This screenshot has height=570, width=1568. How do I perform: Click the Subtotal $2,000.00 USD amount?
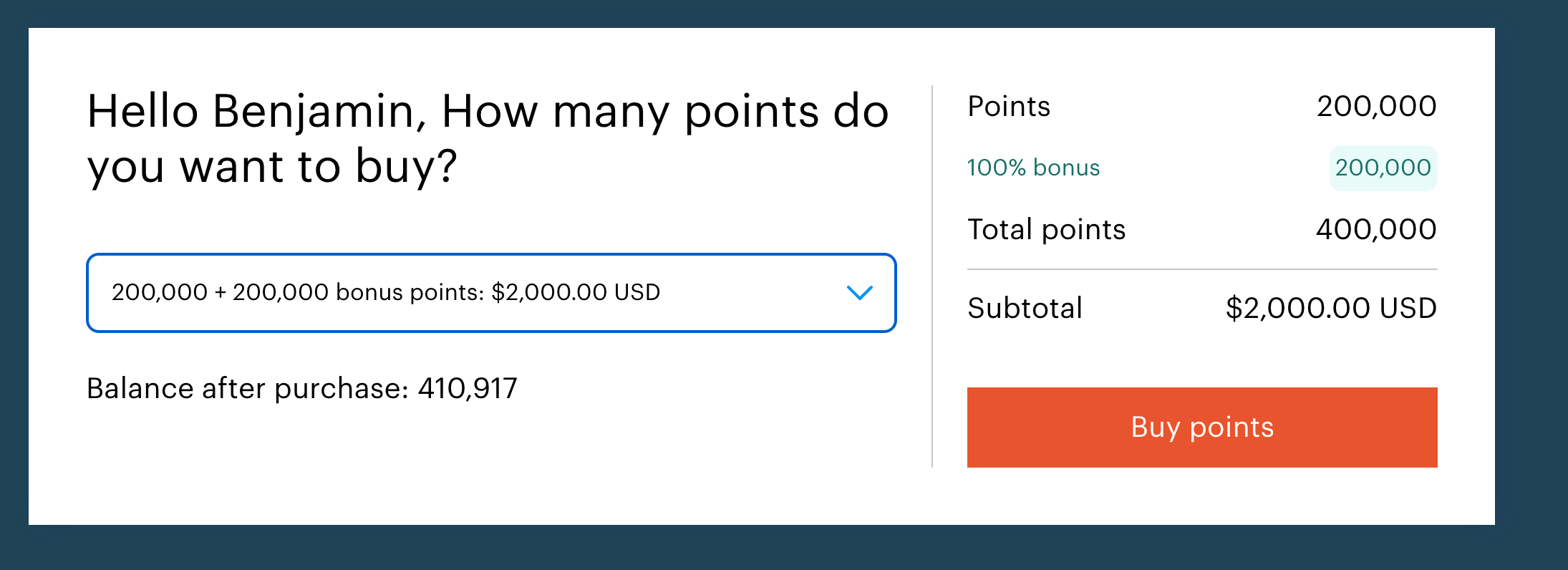(1331, 308)
